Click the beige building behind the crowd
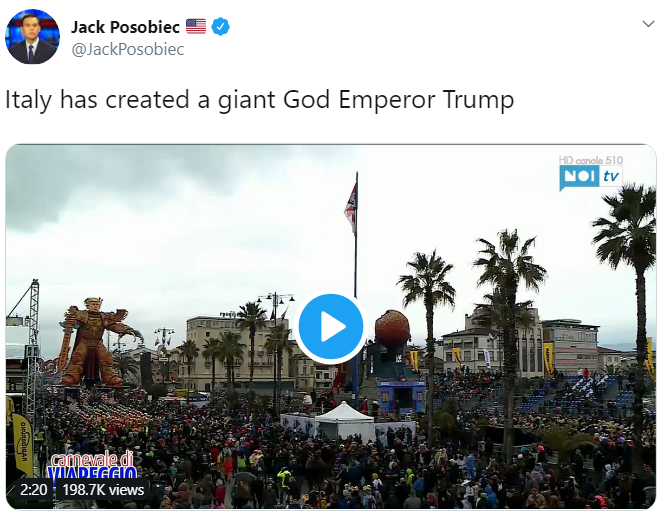This screenshot has height=519, width=664. 237,347
